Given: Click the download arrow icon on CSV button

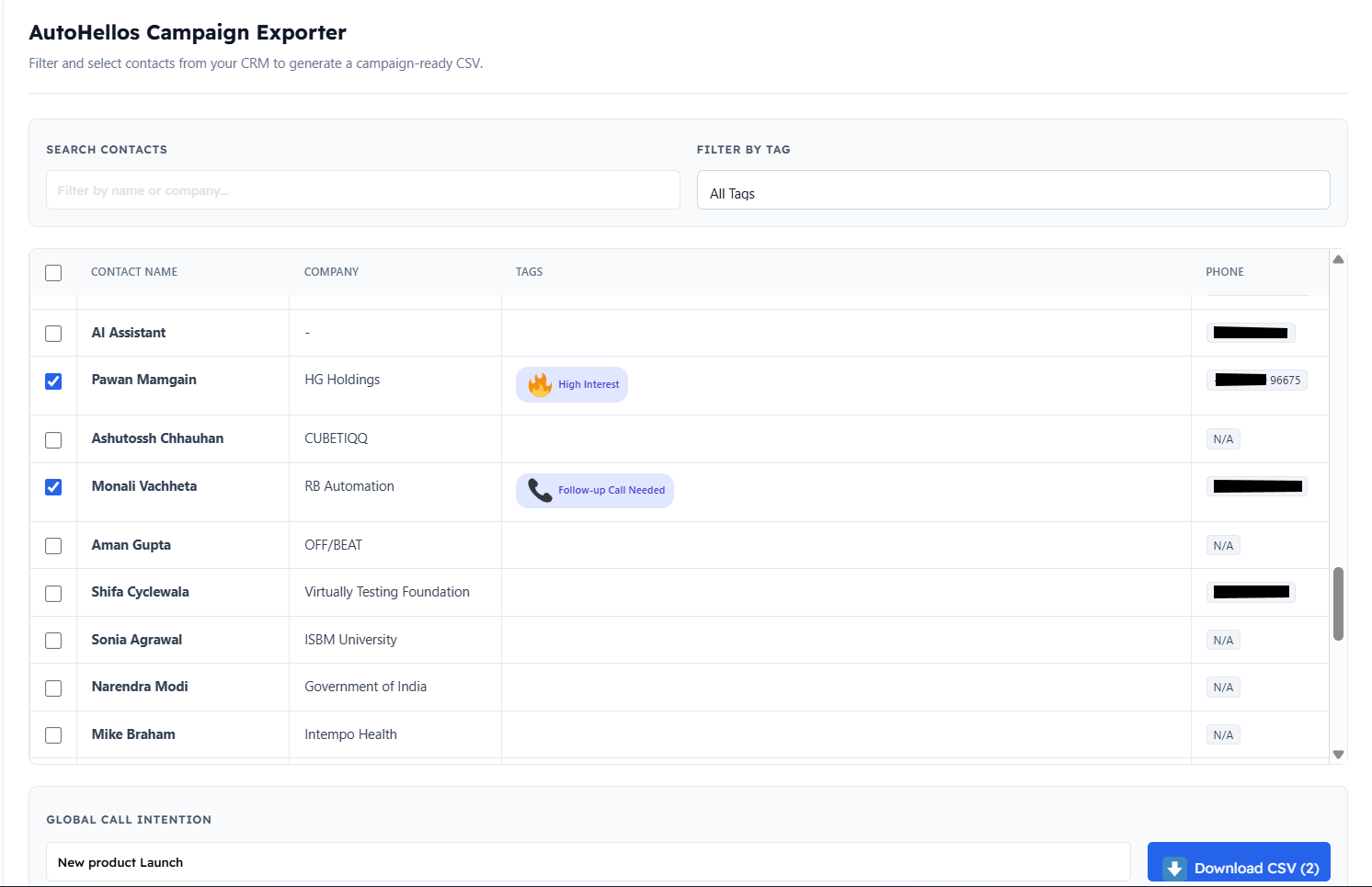Looking at the screenshot, I should point(1174,869).
